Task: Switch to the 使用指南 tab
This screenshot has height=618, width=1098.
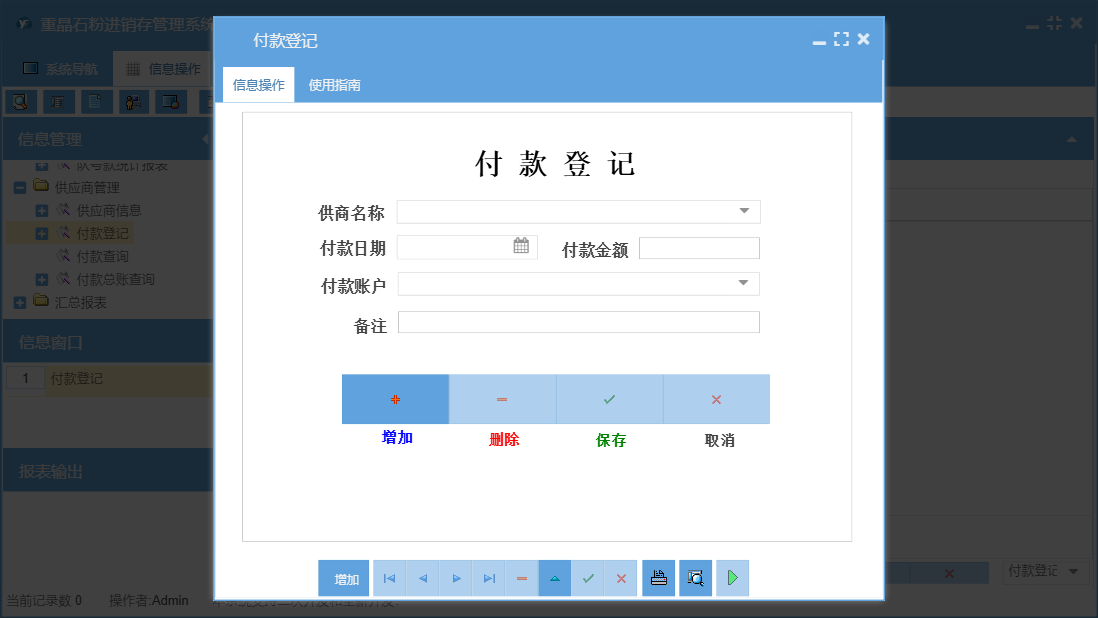Action: [334, 84]
